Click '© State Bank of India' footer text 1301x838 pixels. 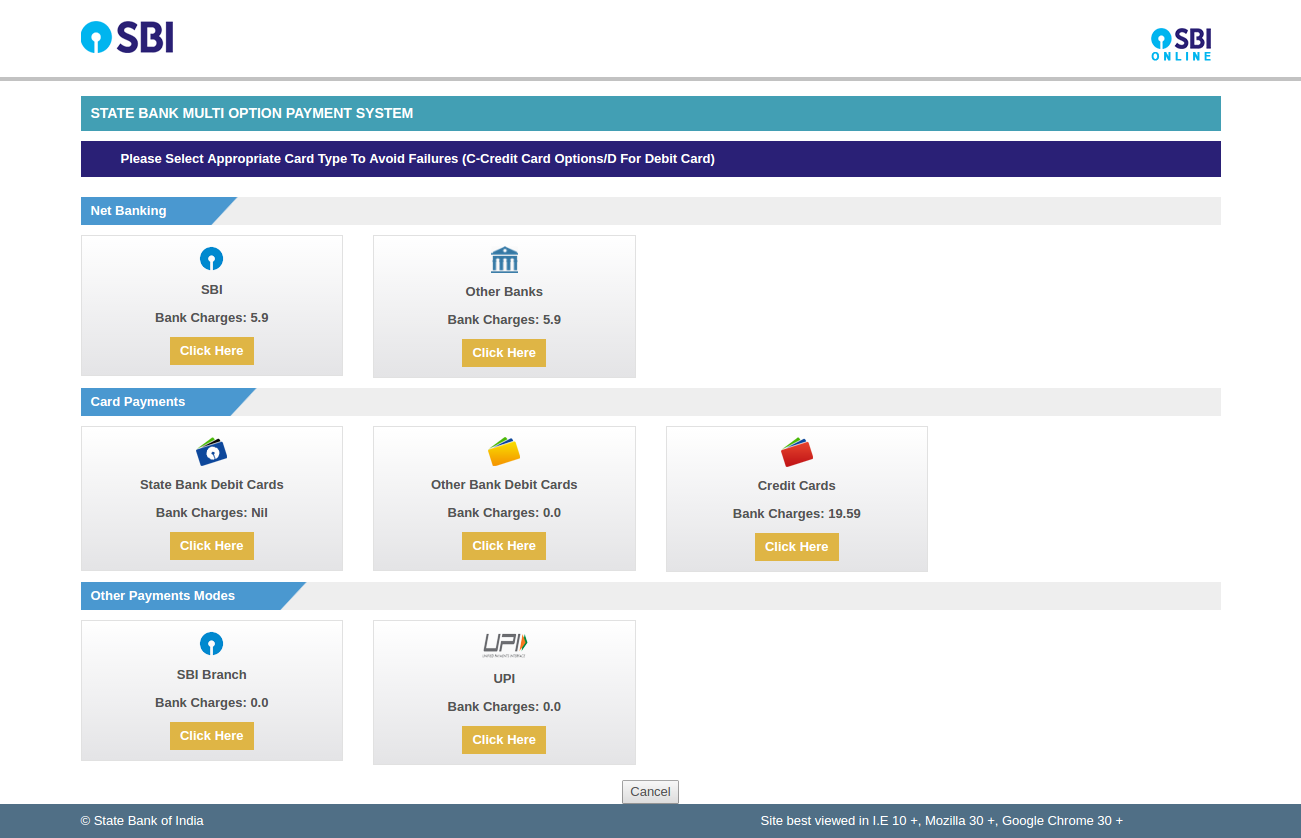click(x=142, y=821)
